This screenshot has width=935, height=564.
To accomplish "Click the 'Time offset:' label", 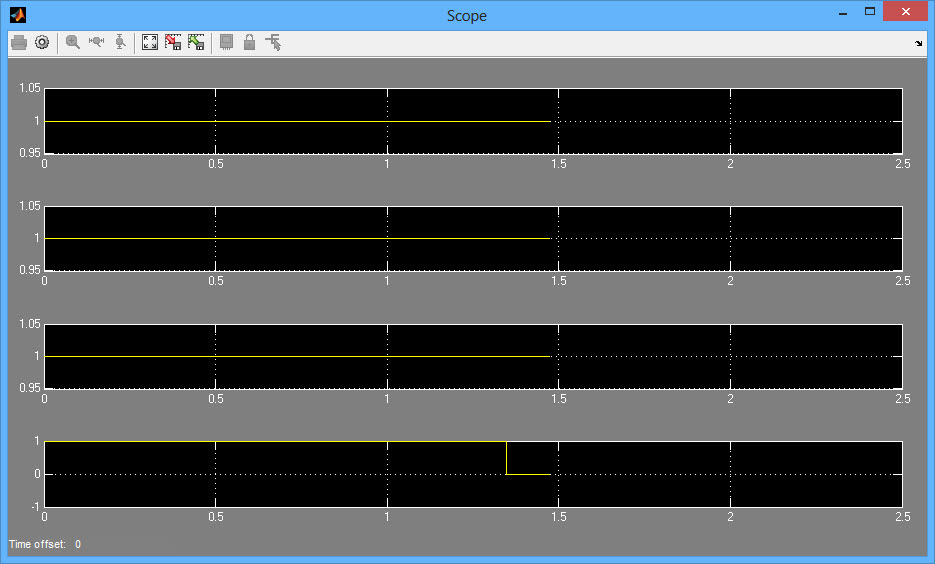I will [37, 544].
